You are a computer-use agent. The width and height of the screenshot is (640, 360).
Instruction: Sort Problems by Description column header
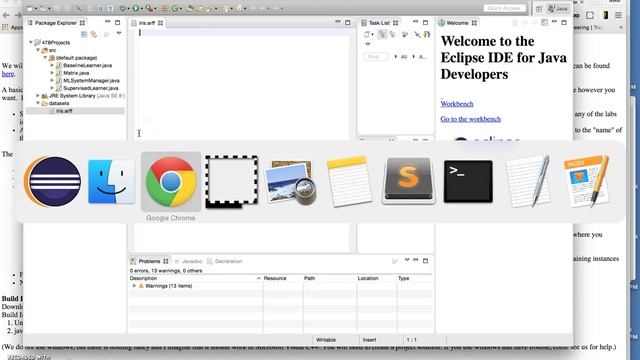coord(195,278)
